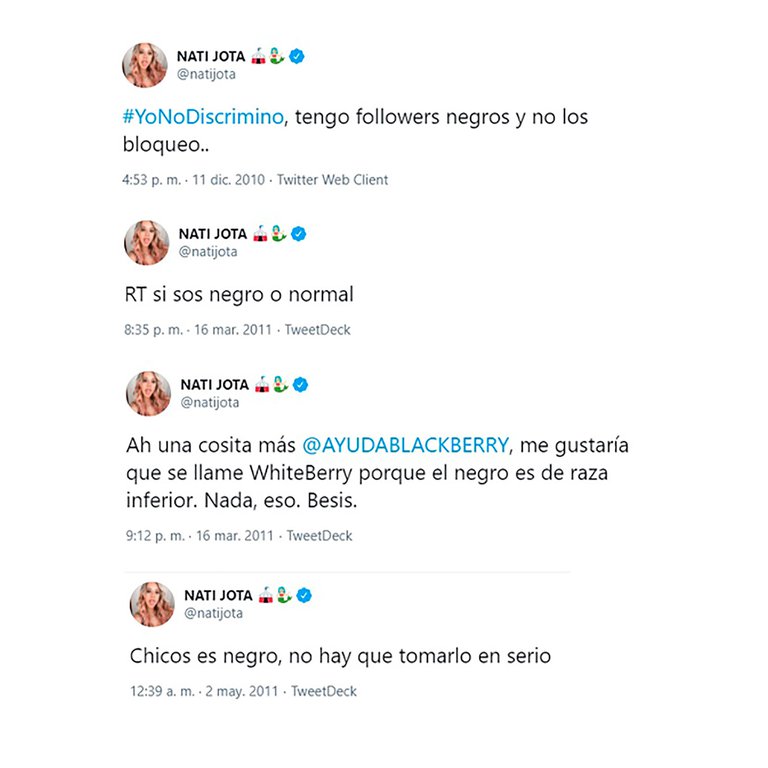Open avatar on 'RT si sos' tweet
Viewport: 768px width, 768px height.
[x=147, y=243]
